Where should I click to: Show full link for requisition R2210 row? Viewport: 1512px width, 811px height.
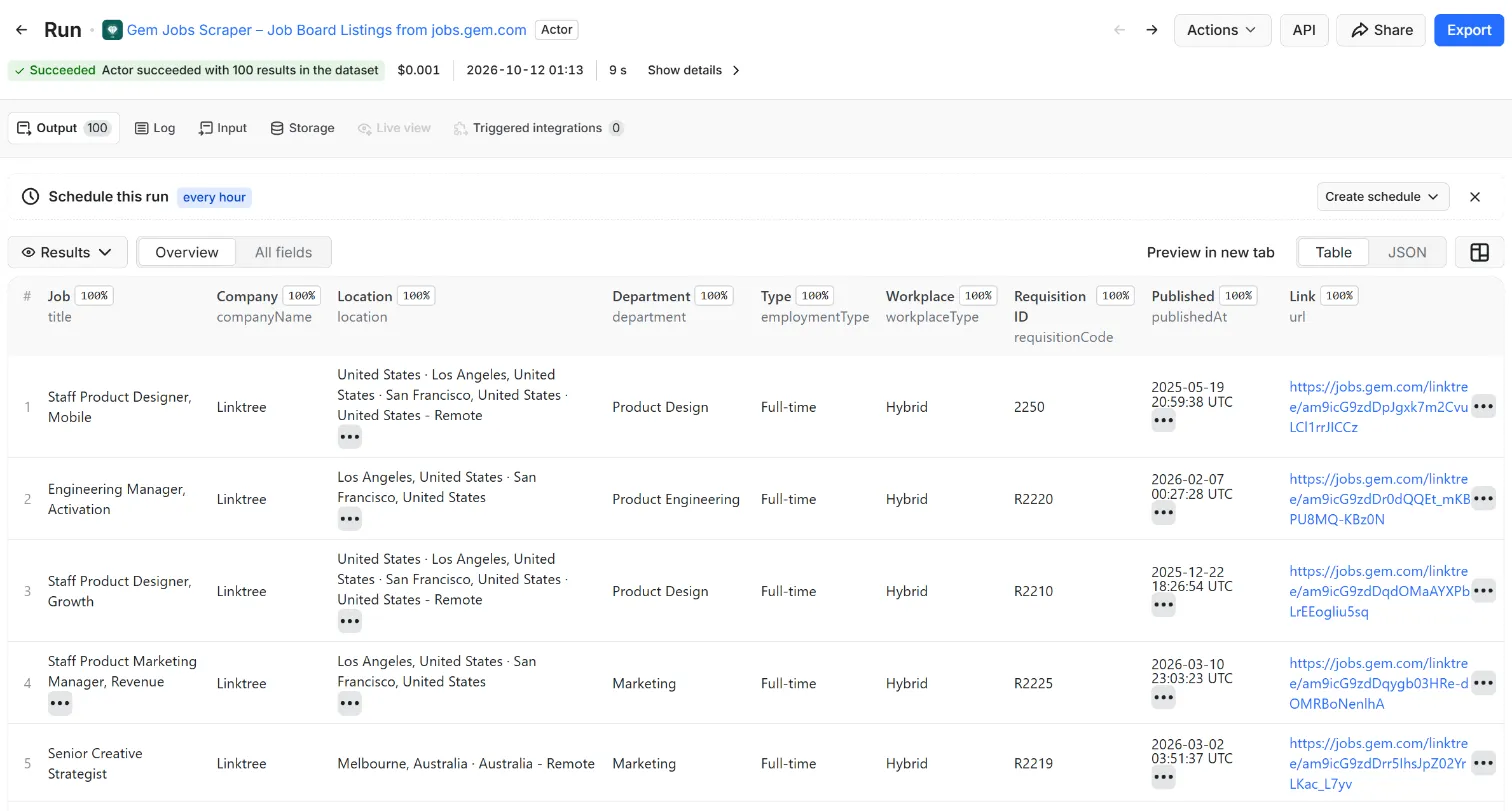pyautogui.click(x=1483, y=591)
